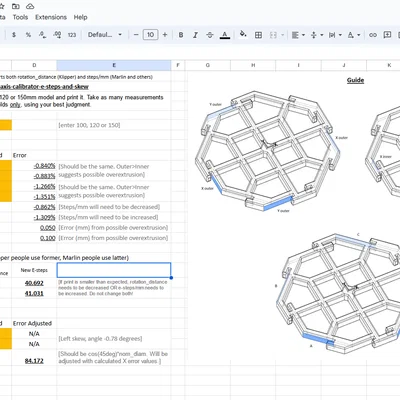Image resolution: width=400 pixels, height=400 pixels.
Task: Format as currency with dollar icon
Action: click(14, 35)
